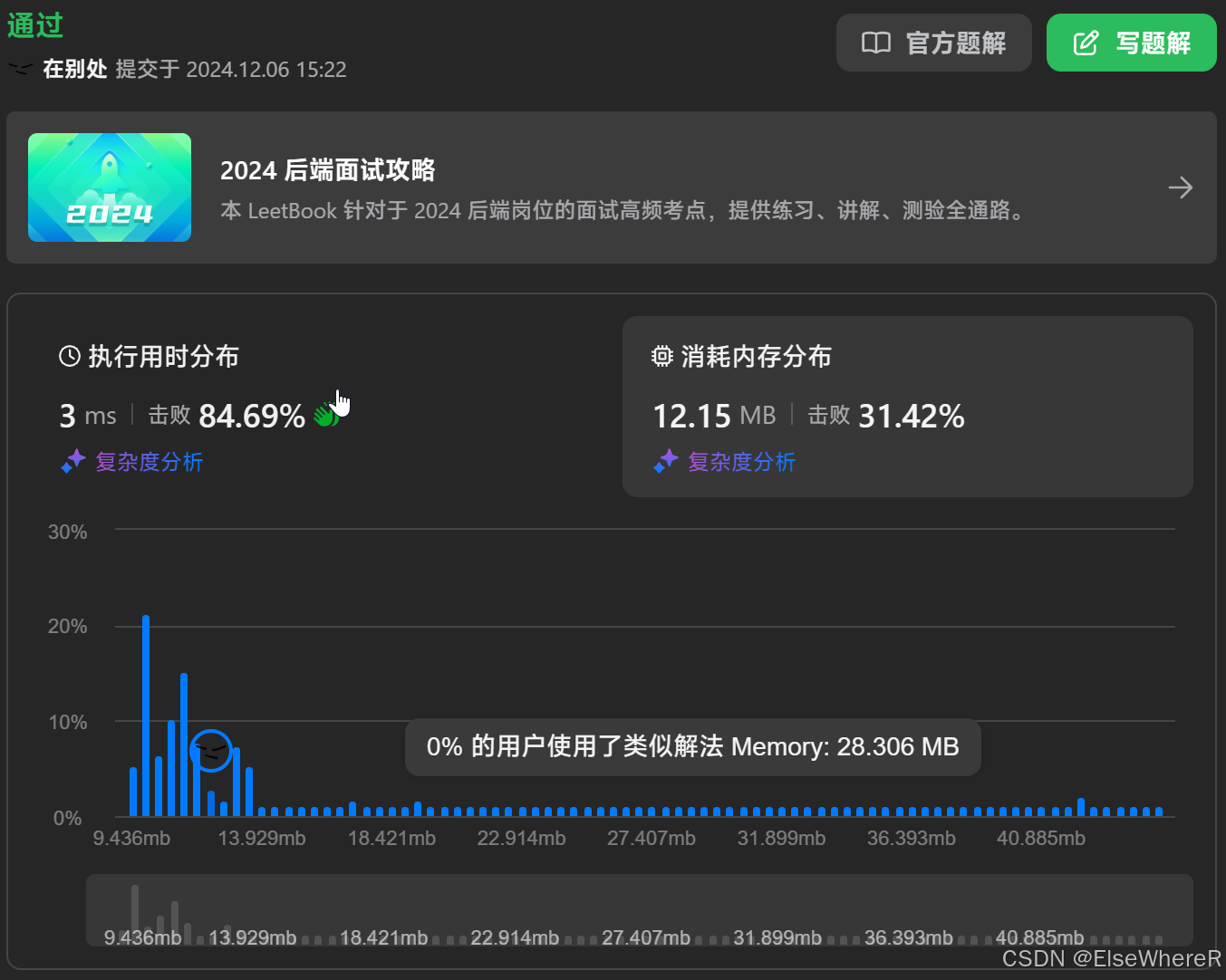
Task: Select the 执行用时分布 runtime panel heading
Action: click(x=163, y=356)
